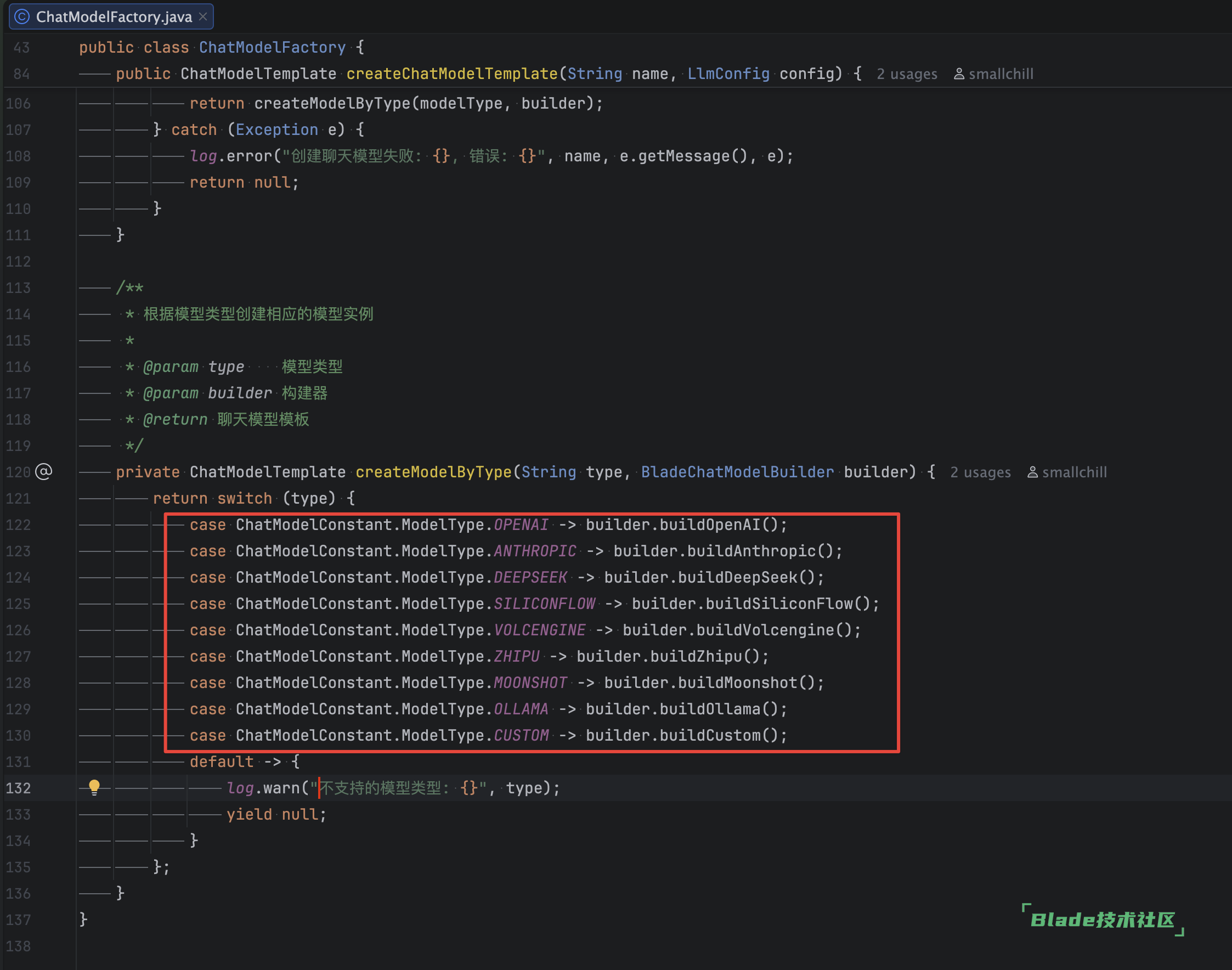This screenshot has width=1232, height=970.
Task: Click the buildOpenAI() call on line 122
Action: pos(717,525)
